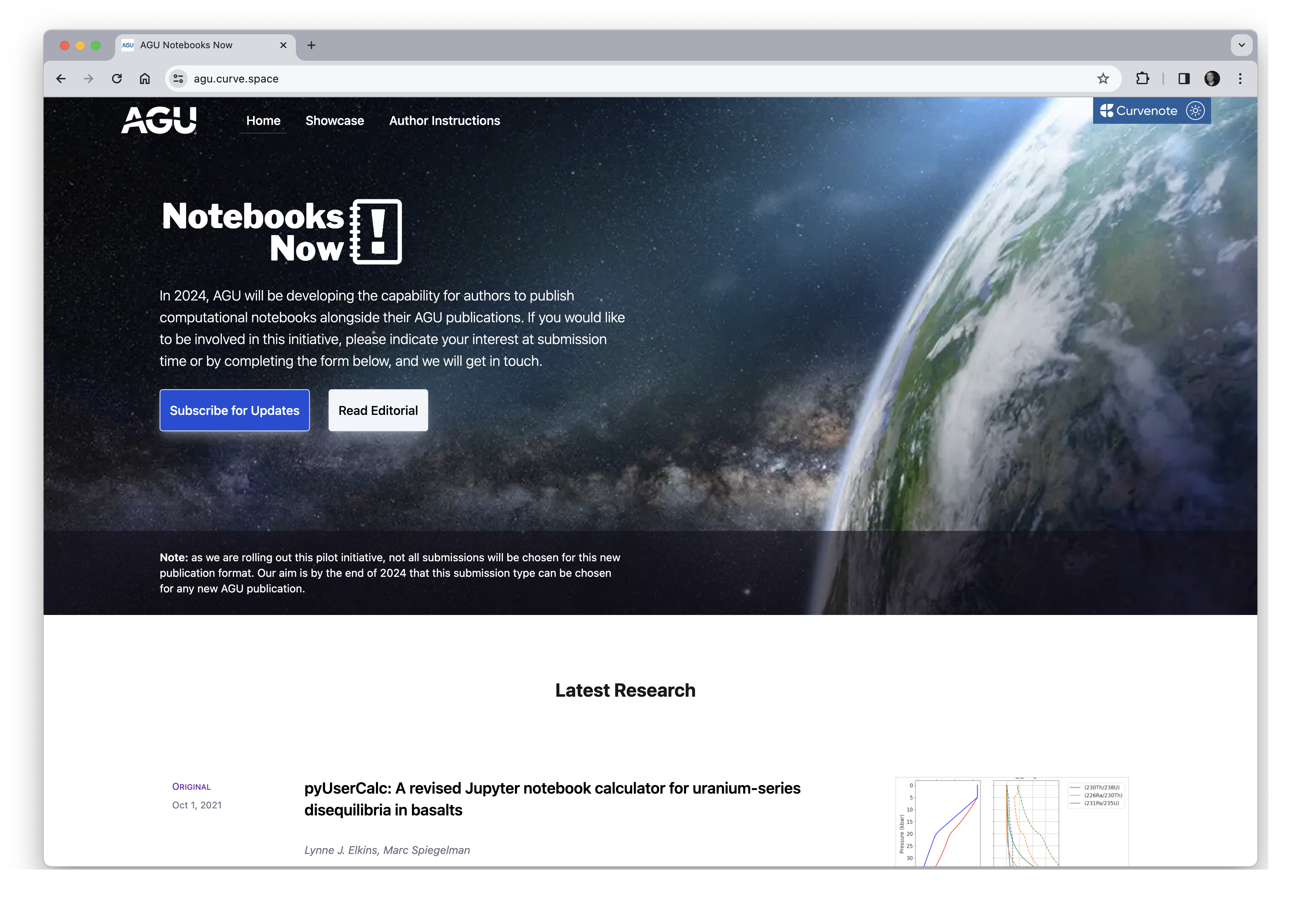The height and width of the screenshot is (924, 1301).
Task: Select the AGU Notebooks Now browser tab
Action: (186, 45)
